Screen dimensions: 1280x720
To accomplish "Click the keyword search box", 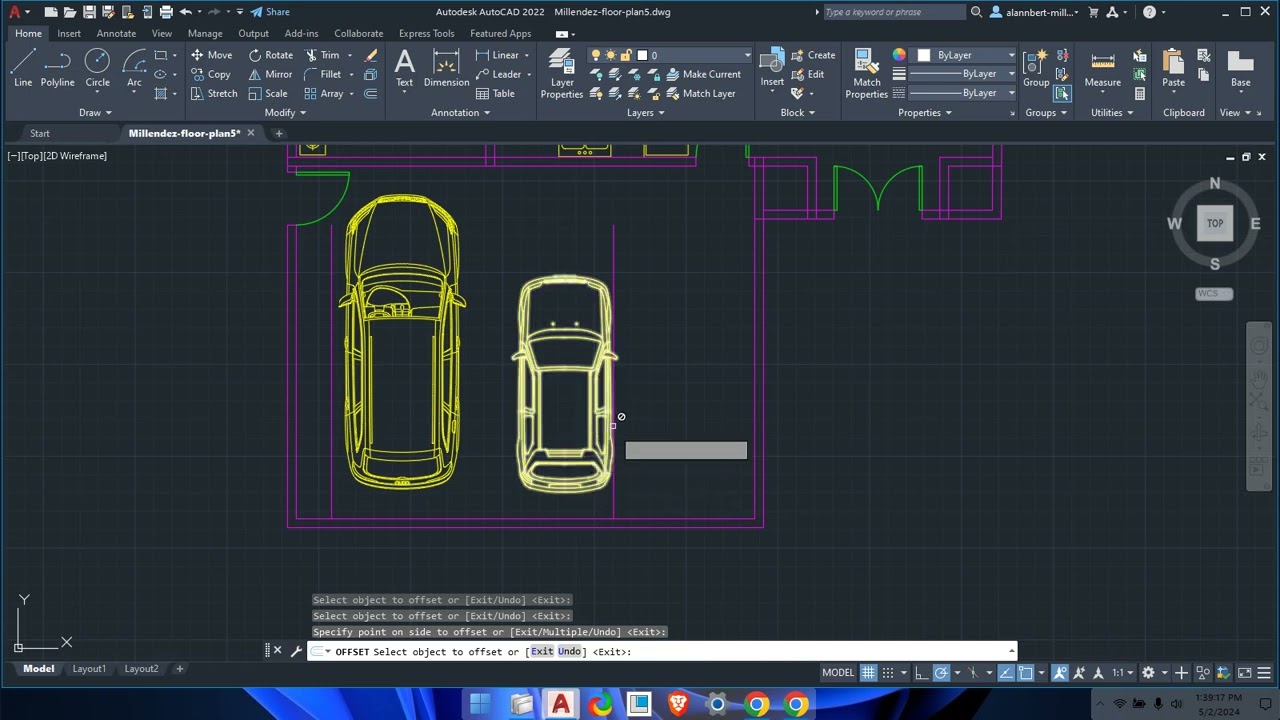I will click(x=895, y=12).
